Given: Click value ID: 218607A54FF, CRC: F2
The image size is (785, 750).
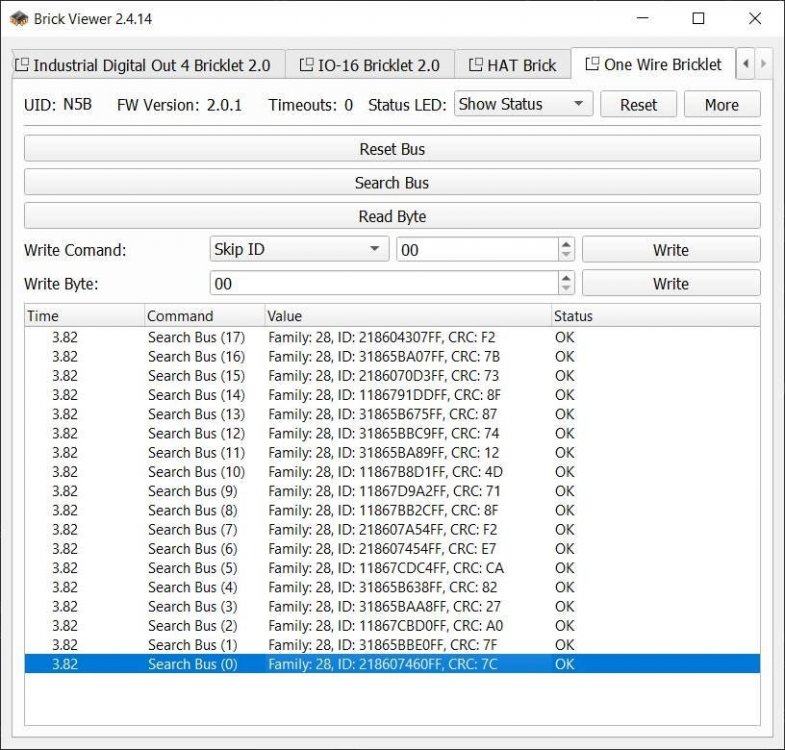Looking at the screenshot, I should pos(417,529).
